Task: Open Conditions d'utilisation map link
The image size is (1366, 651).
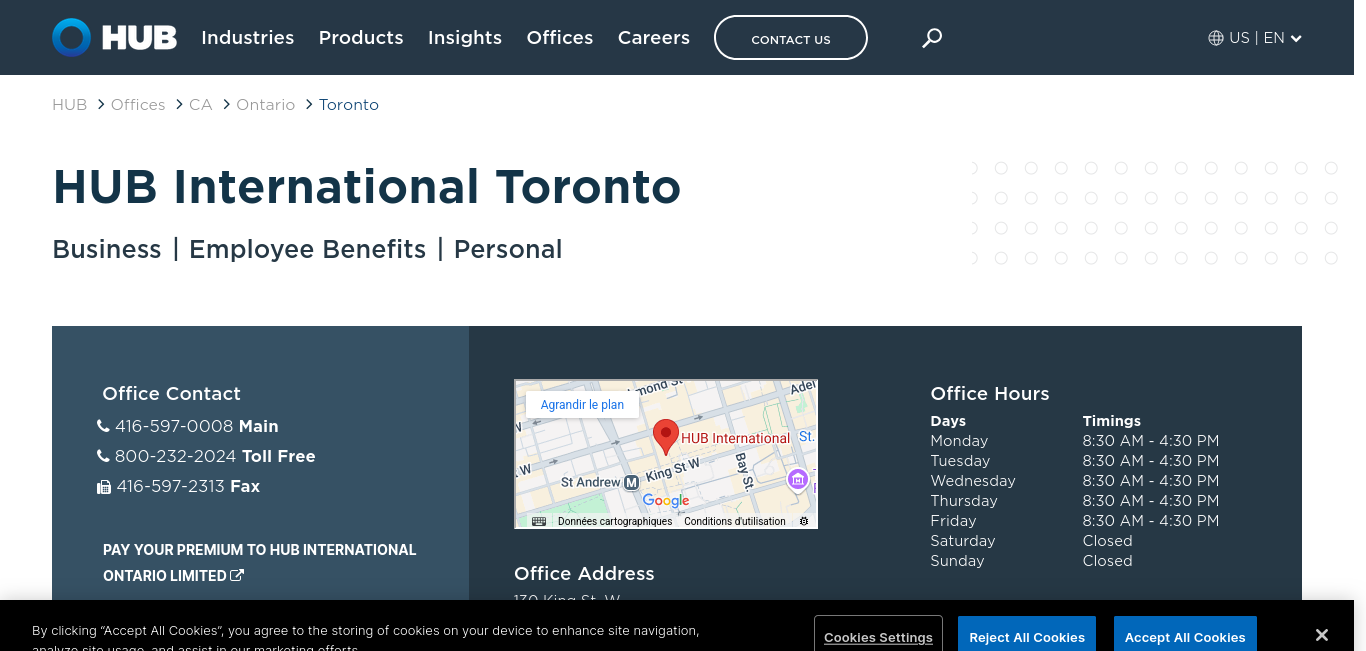Action: 735,521
